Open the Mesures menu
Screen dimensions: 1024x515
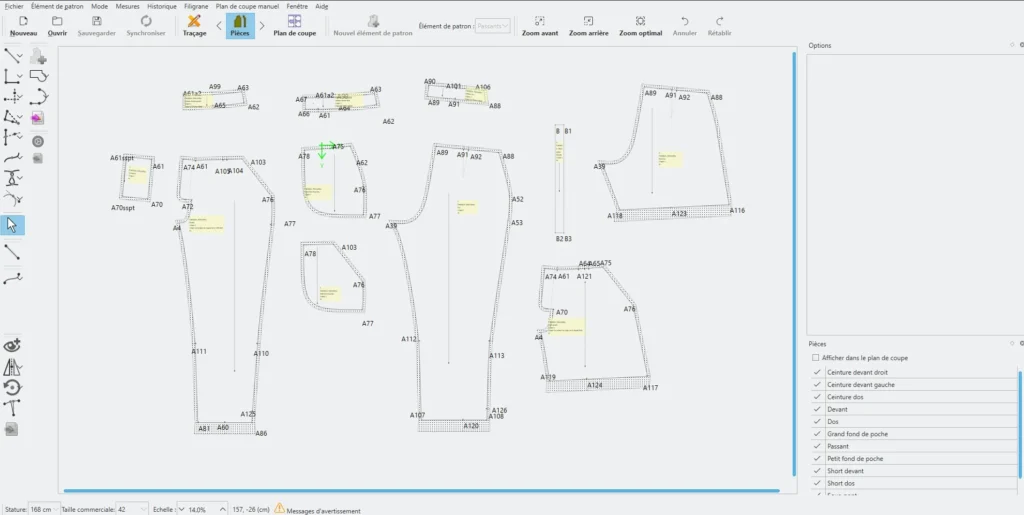(127, 6)
